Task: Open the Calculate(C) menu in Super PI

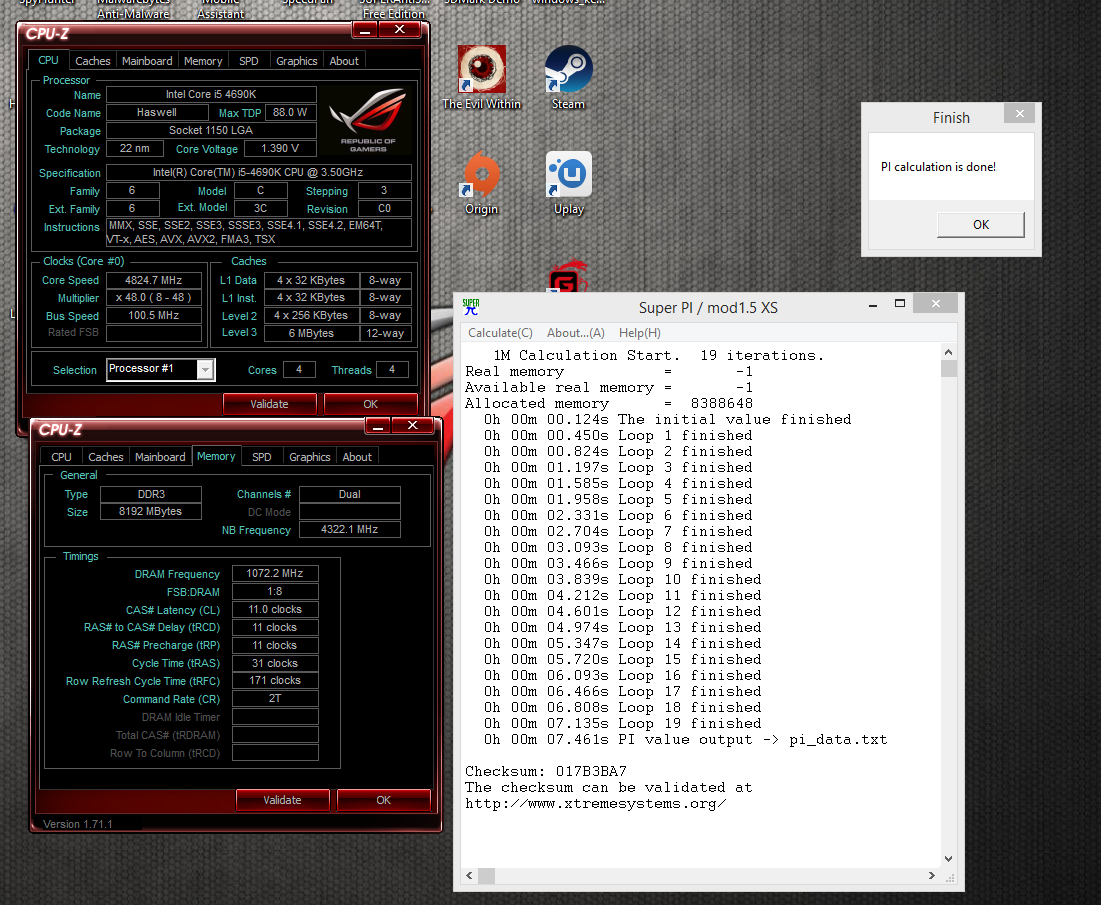Action: coord(501,333)
